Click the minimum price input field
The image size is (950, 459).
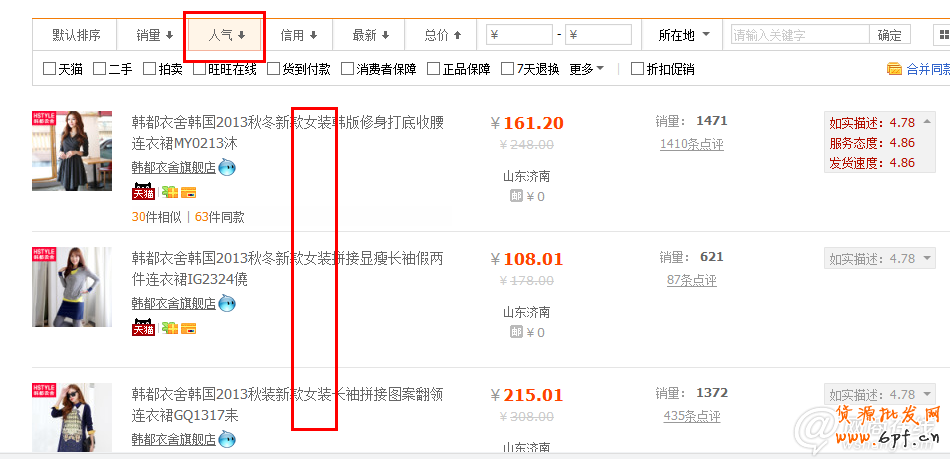(519, 35)
